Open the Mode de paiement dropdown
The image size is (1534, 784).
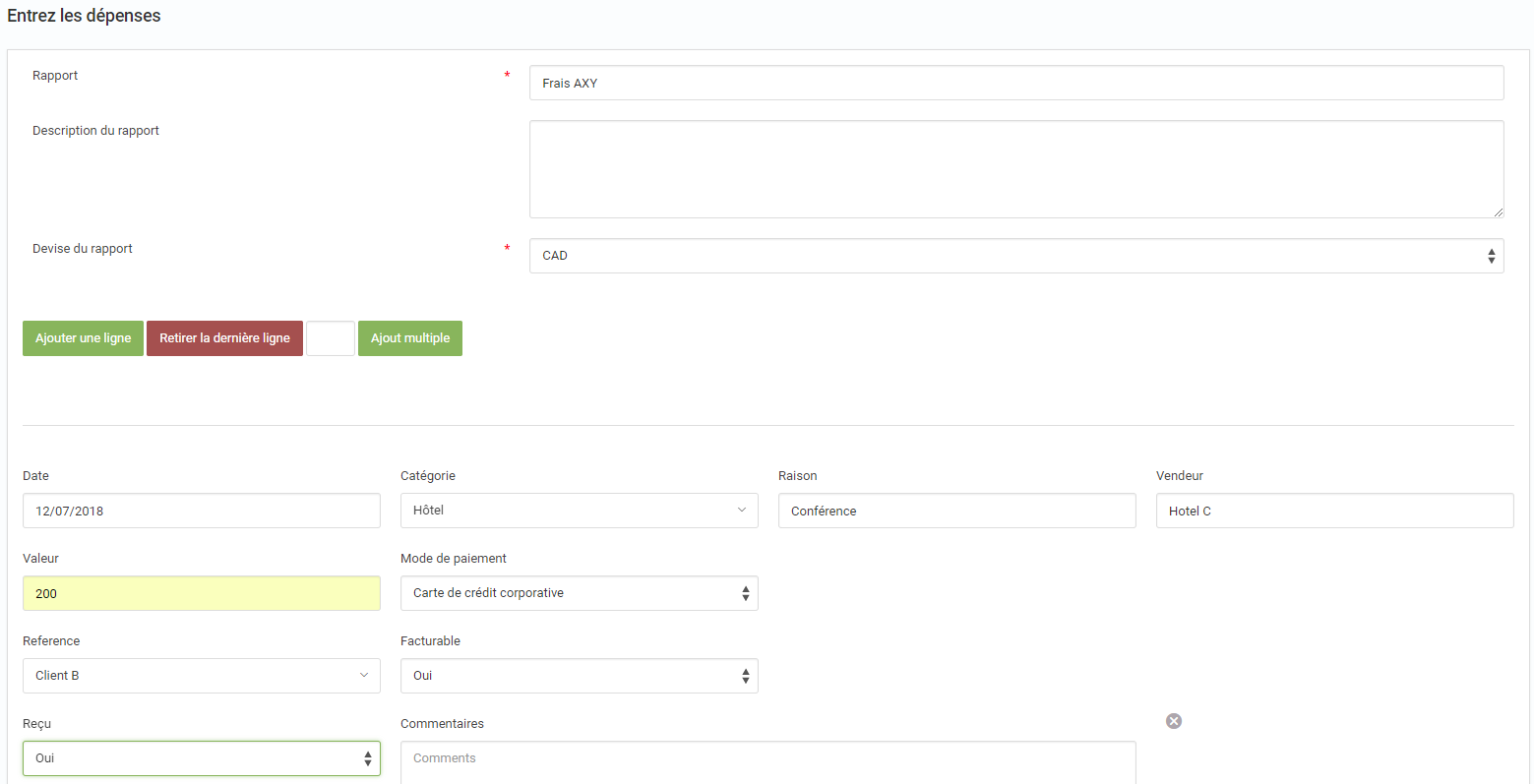[579, 593]
